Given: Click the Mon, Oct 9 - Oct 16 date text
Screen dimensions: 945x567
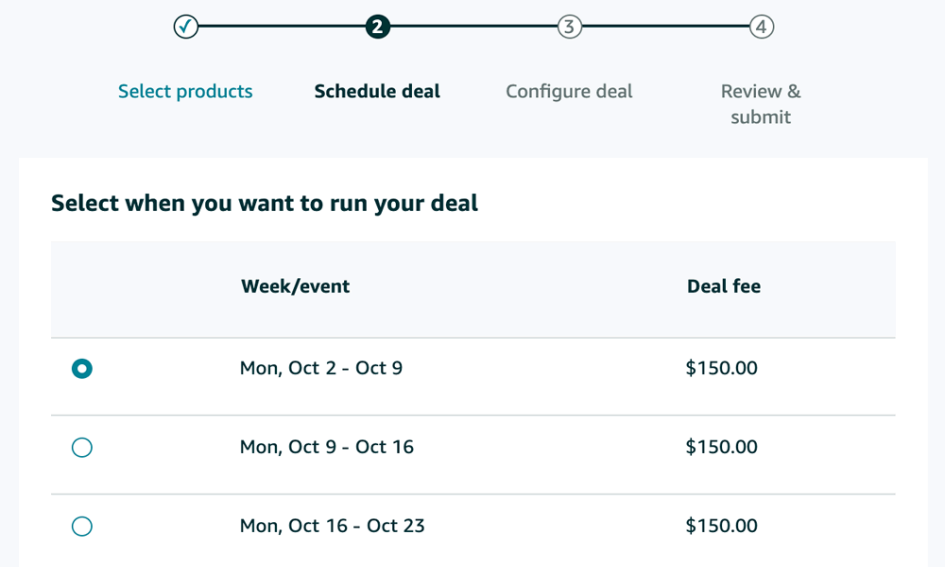Looking at the screenshot, I should pyautogui.click(x=326, y=447).
